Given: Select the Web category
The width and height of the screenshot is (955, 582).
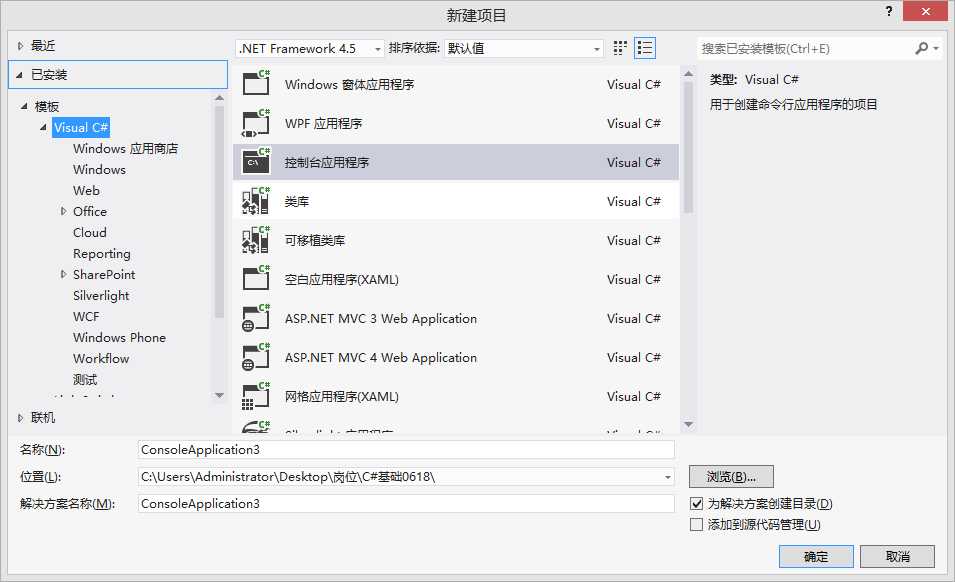Looking at the screenshot, I should (x=86, y=191).
